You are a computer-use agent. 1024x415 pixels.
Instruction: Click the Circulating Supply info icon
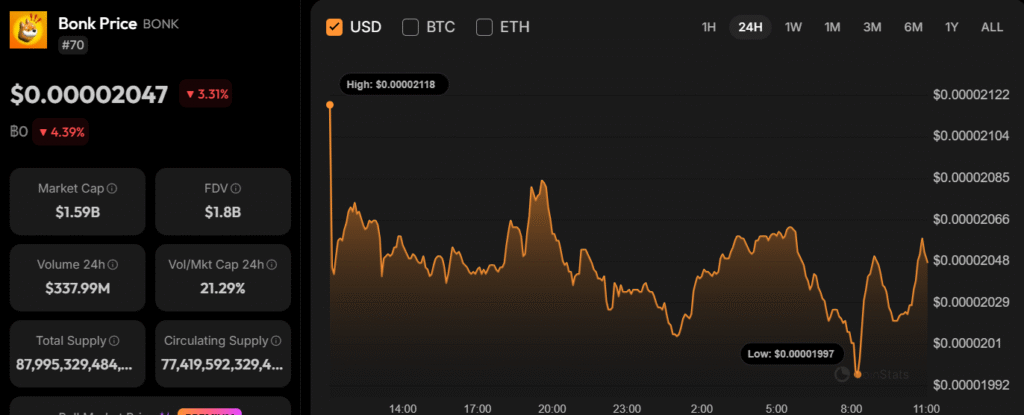(275, 341)
